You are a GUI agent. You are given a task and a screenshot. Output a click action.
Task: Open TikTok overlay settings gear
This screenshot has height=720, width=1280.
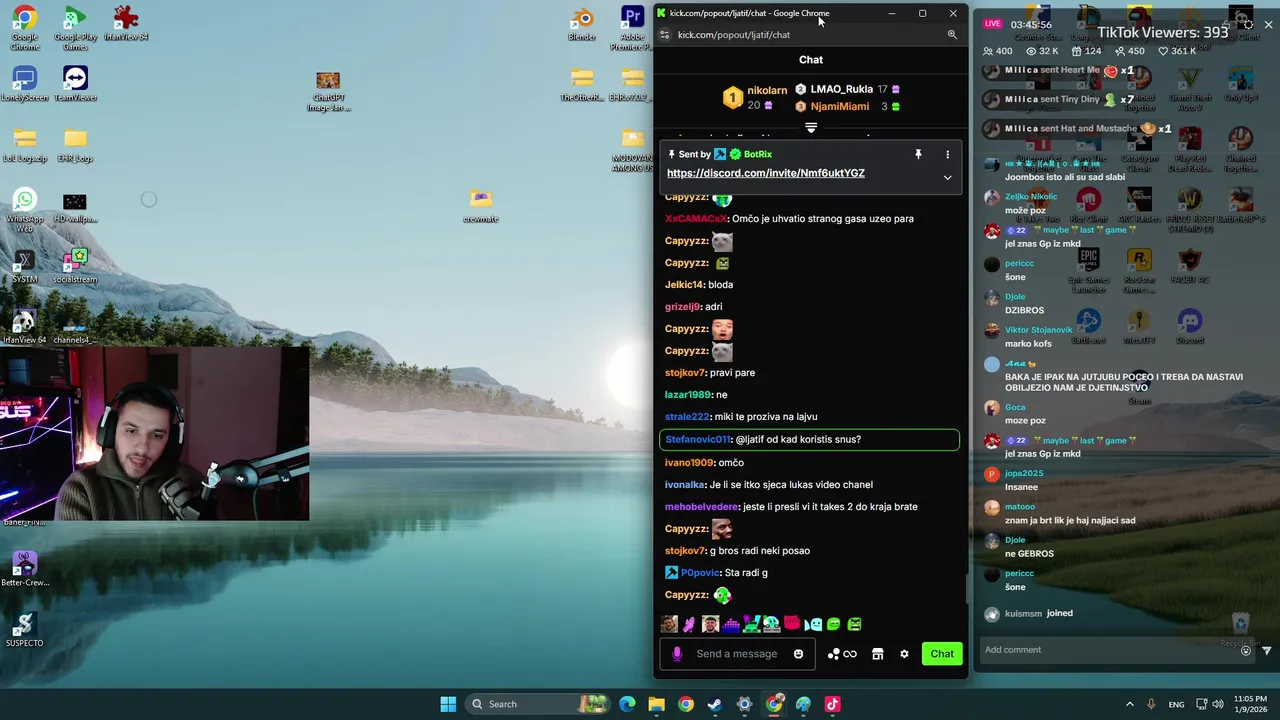coord(1246,23)
